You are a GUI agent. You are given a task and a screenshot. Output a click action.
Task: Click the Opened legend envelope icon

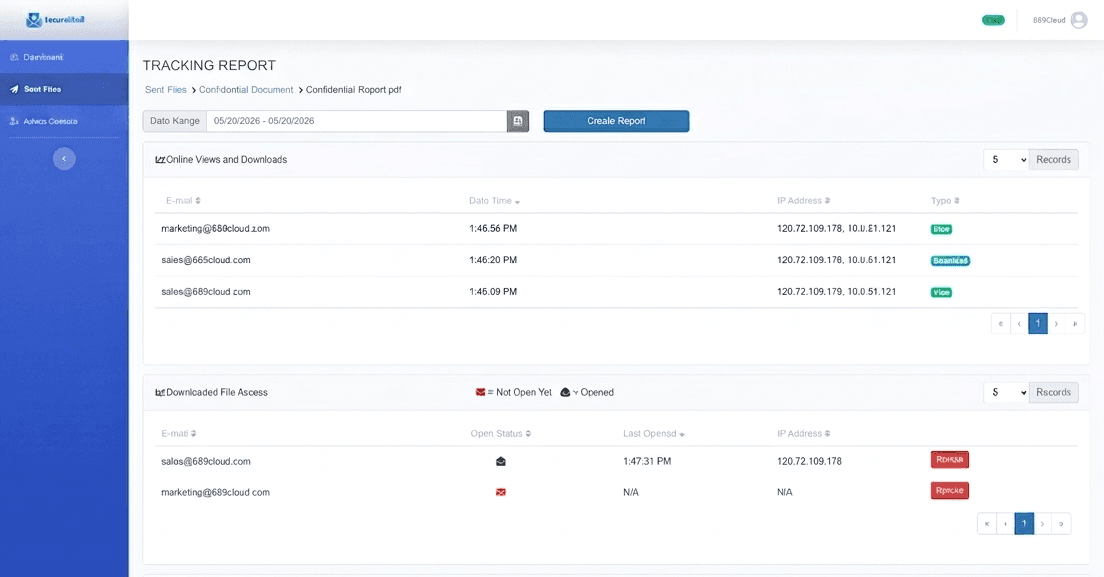click(565, 393)
